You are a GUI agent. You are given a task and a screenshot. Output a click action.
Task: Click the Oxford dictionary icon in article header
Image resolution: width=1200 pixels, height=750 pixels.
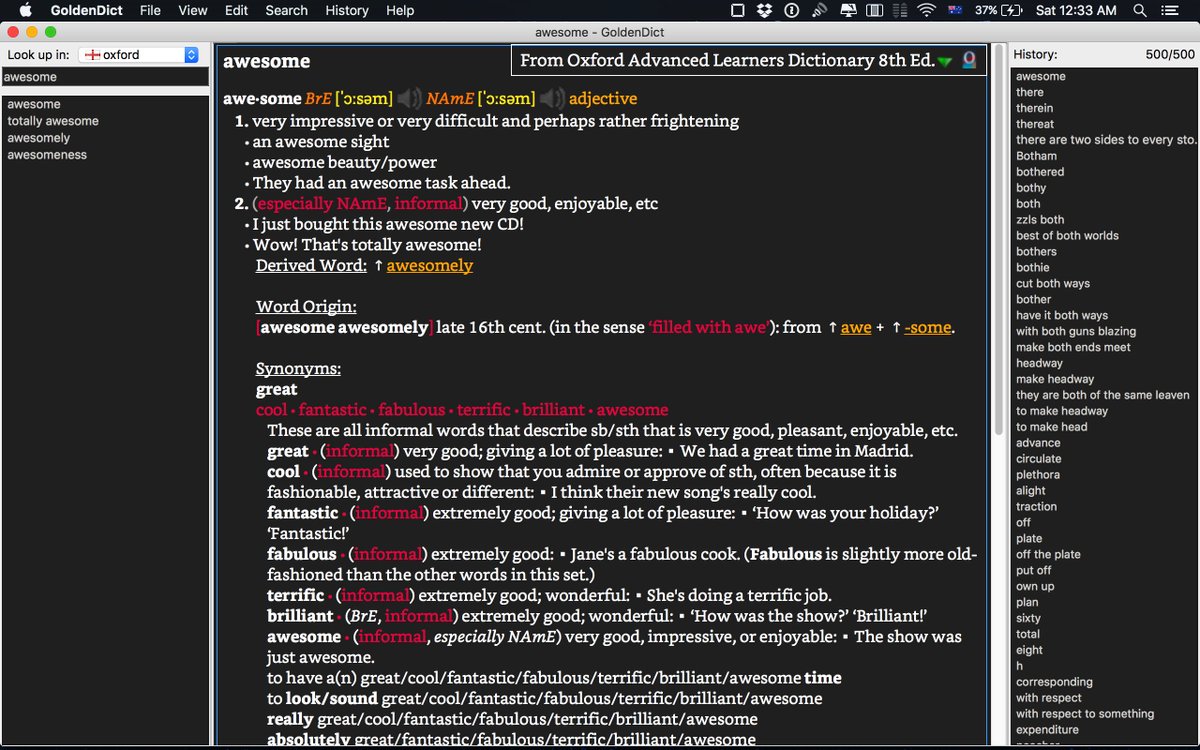[969, 61]
